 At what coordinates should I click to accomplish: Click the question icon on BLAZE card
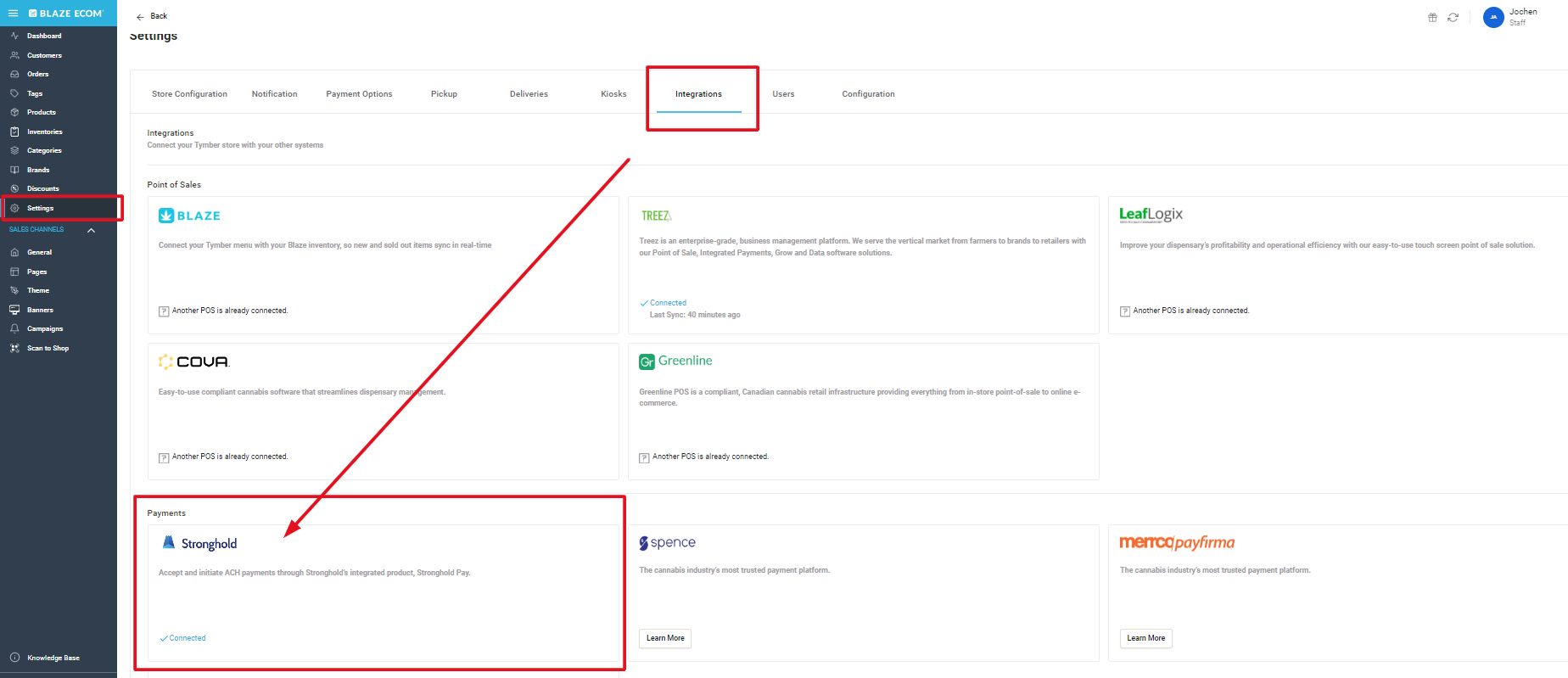(164, 311)
